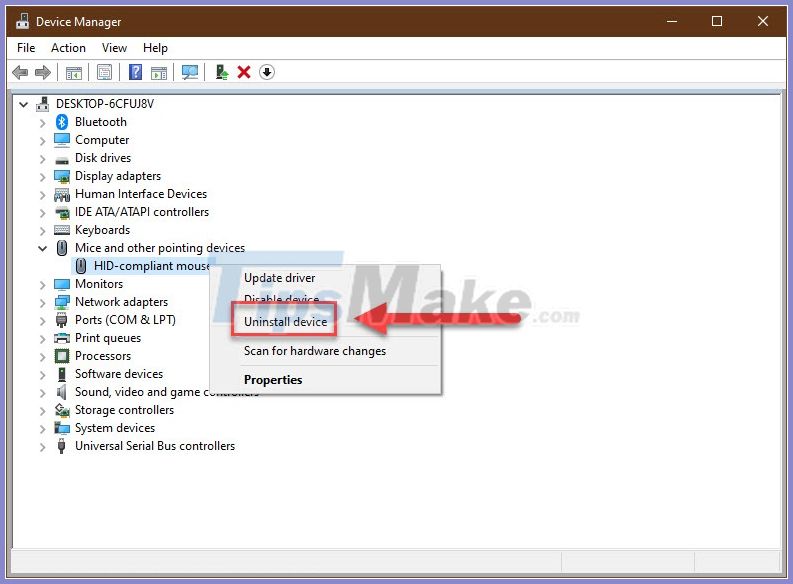
Task: Click the IDE ATA/ATAPI controllers icon
Action: pyautogui.click(x=62, y=213)
